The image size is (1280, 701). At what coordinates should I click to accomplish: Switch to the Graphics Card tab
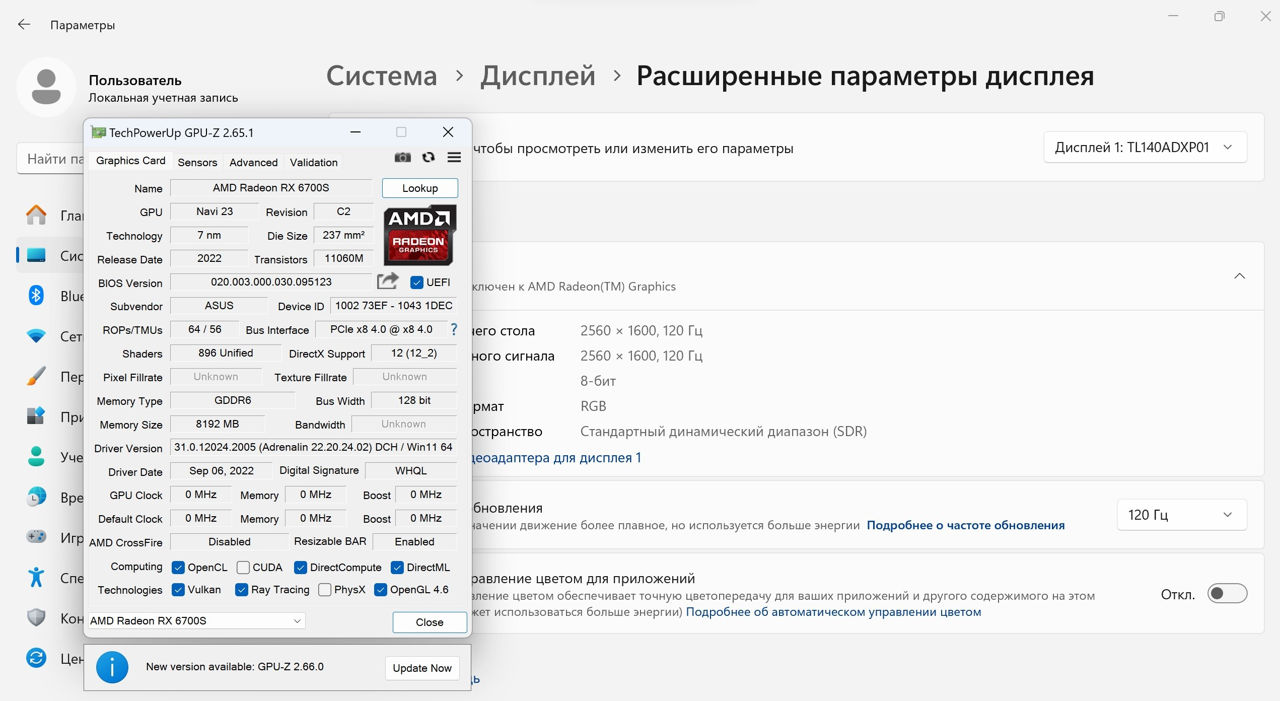131,161
